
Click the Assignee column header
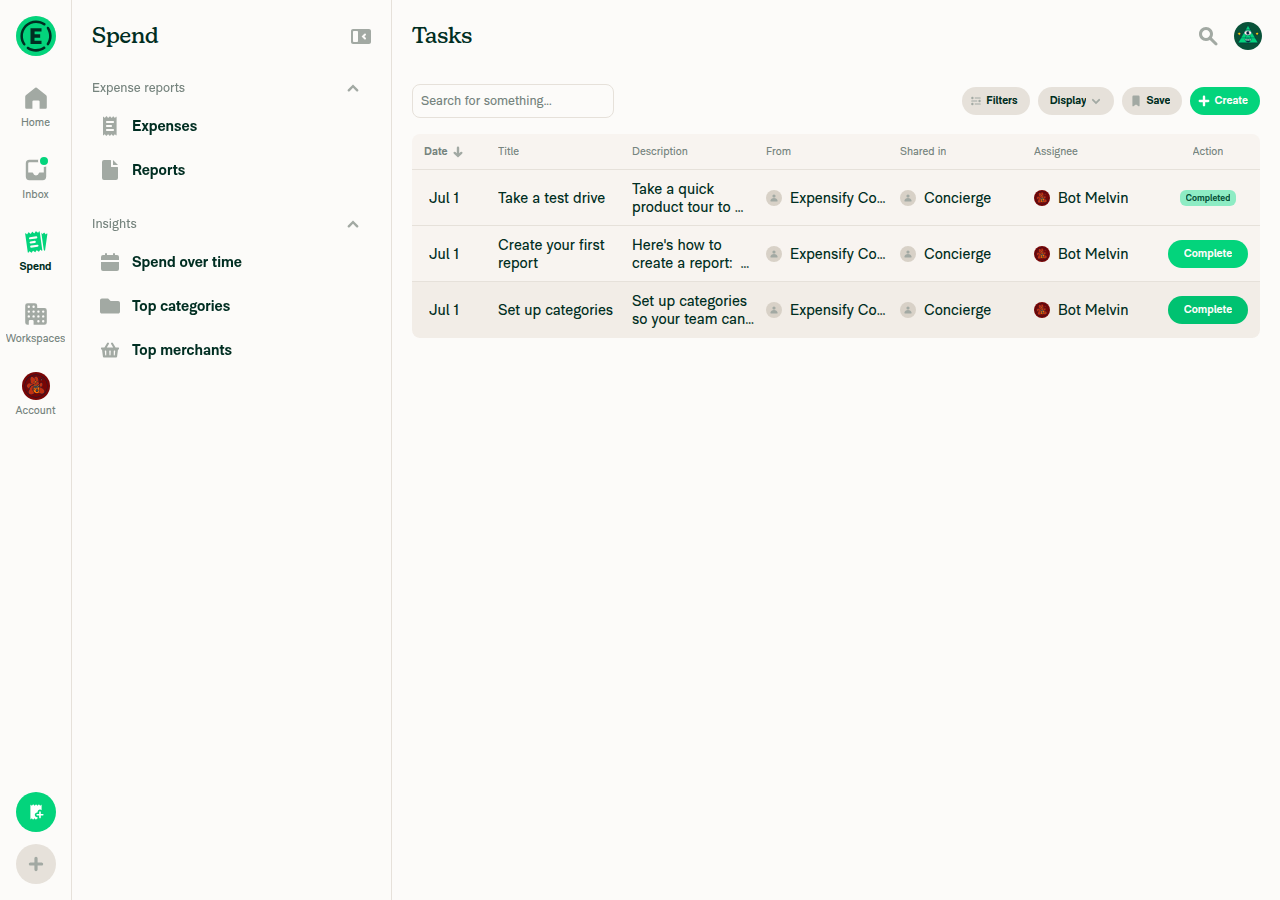[1056, 152]
